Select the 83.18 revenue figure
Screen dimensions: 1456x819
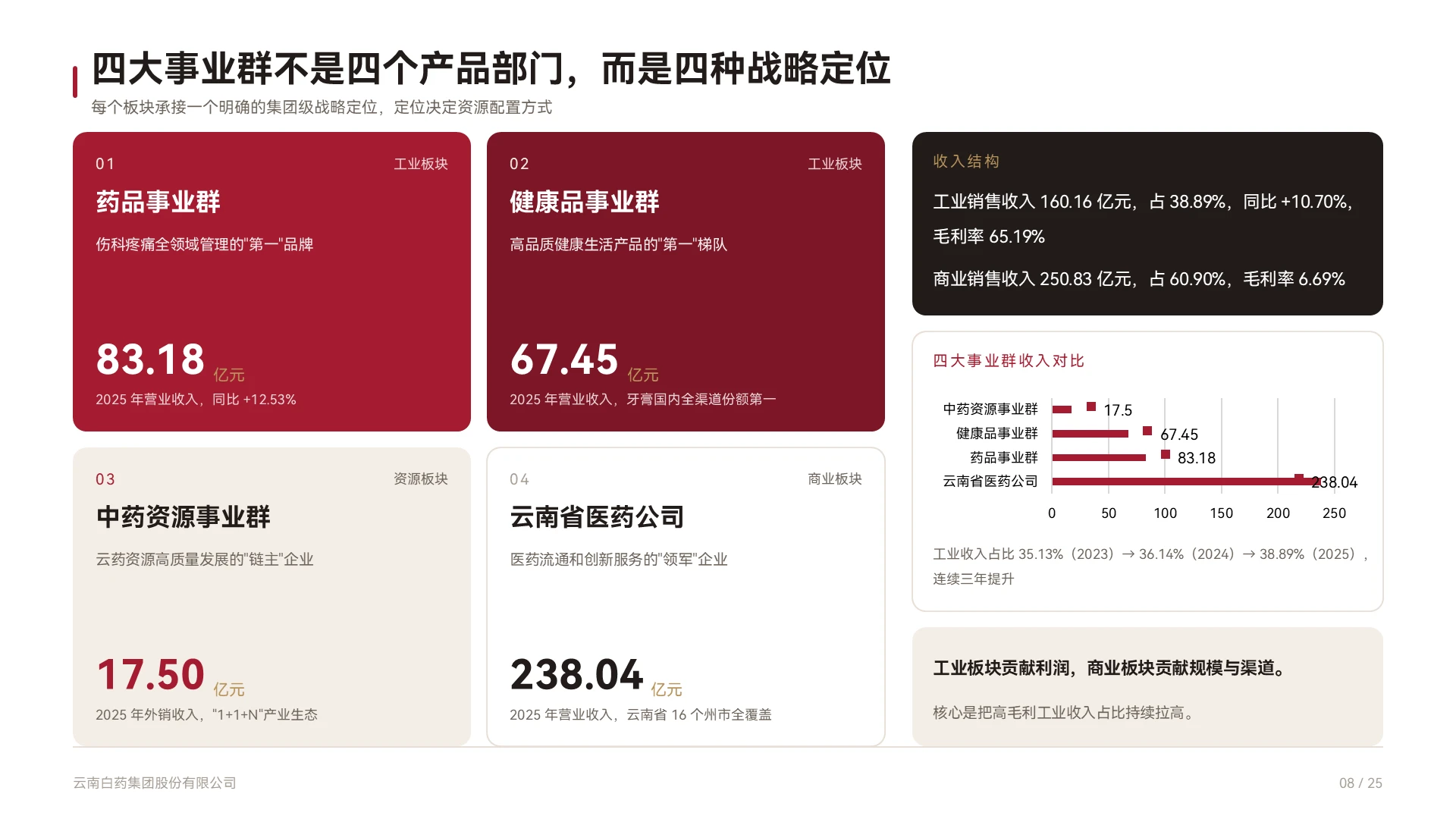click(x=150, y=359)
